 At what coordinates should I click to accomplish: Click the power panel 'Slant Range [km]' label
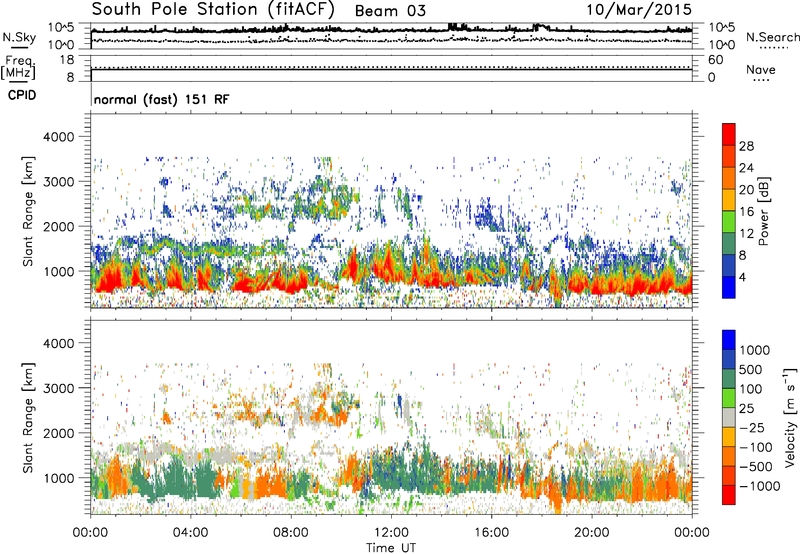(28, 211)
